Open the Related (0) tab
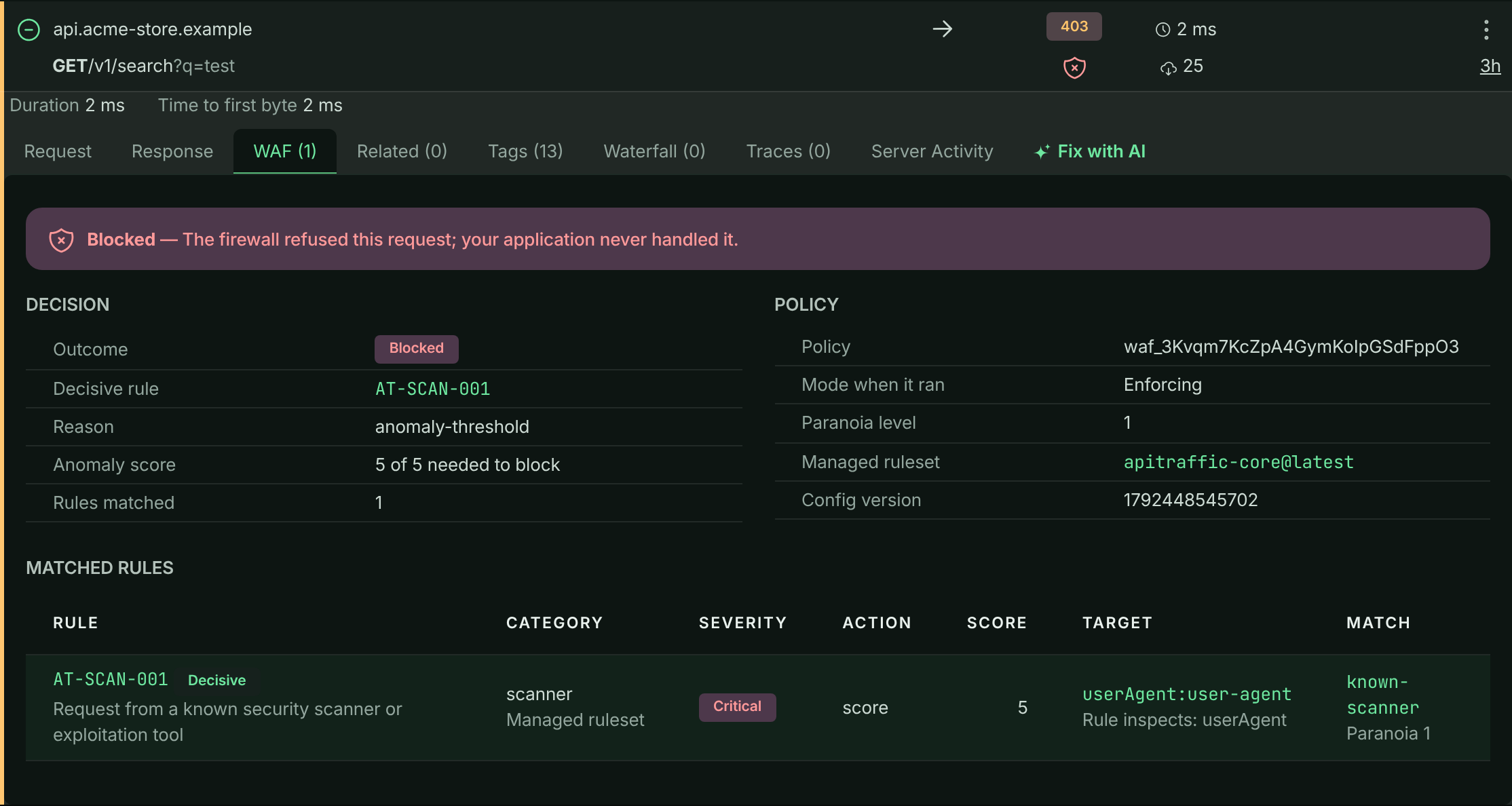The width and height of the screenshot is (1512, 806). (402, 151)
